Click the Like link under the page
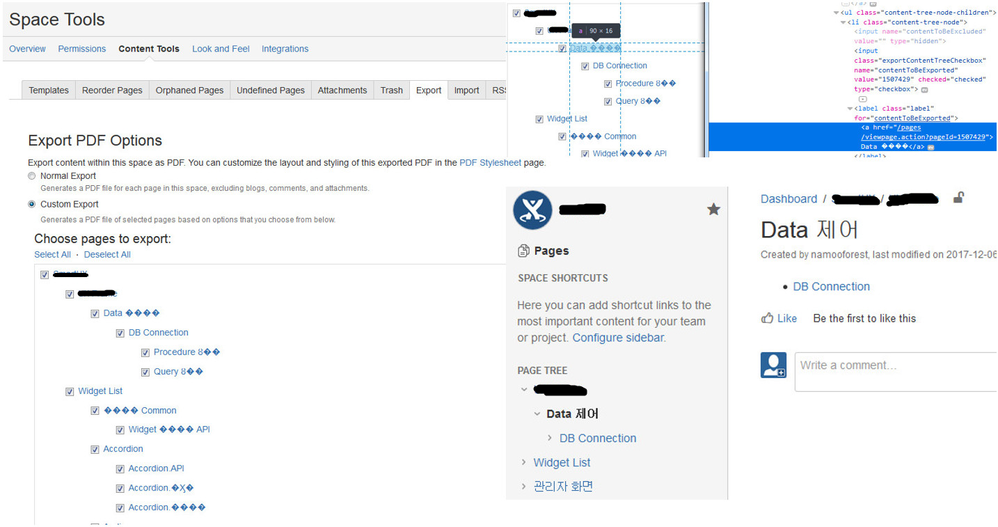 [x=787, y=318]
